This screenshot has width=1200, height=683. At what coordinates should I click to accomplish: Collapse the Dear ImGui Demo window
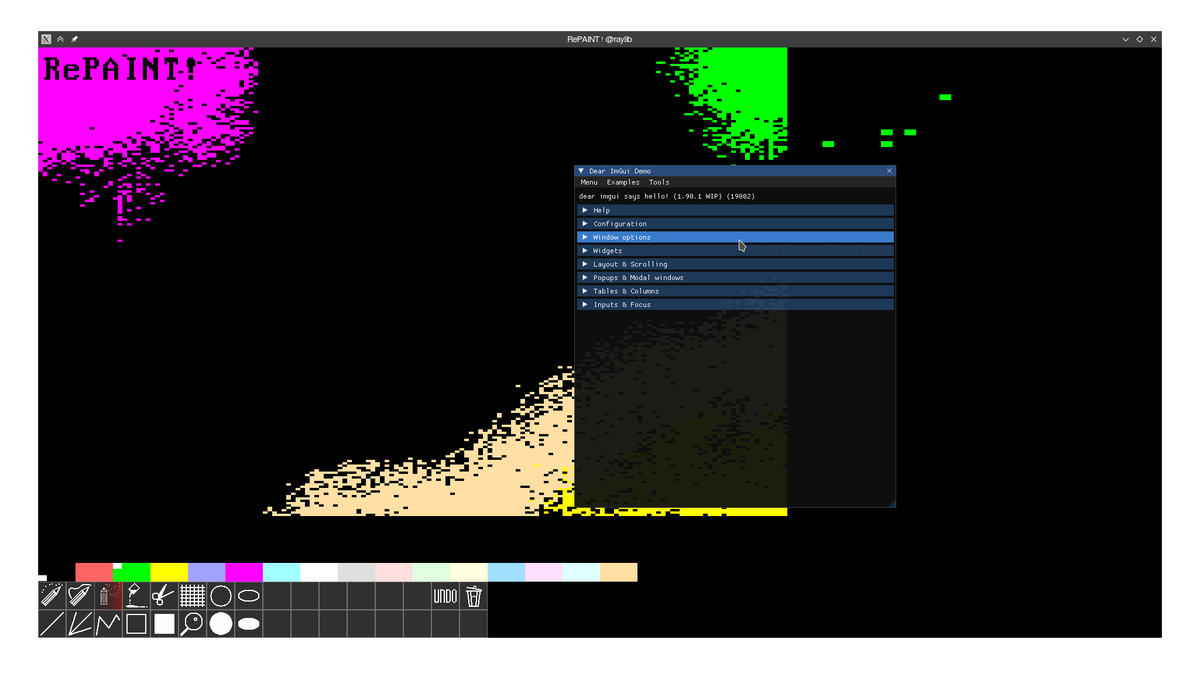point(581,171)
